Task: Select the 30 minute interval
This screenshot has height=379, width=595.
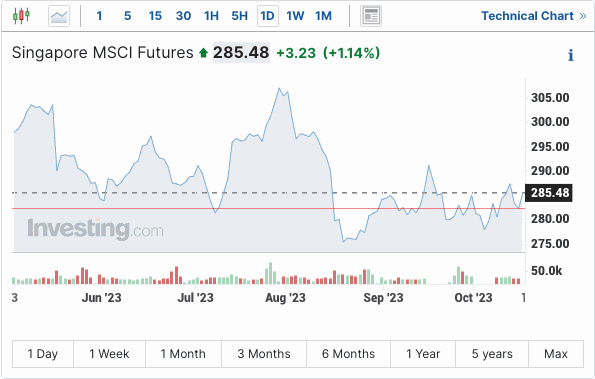Action: (x=183, y=16)
